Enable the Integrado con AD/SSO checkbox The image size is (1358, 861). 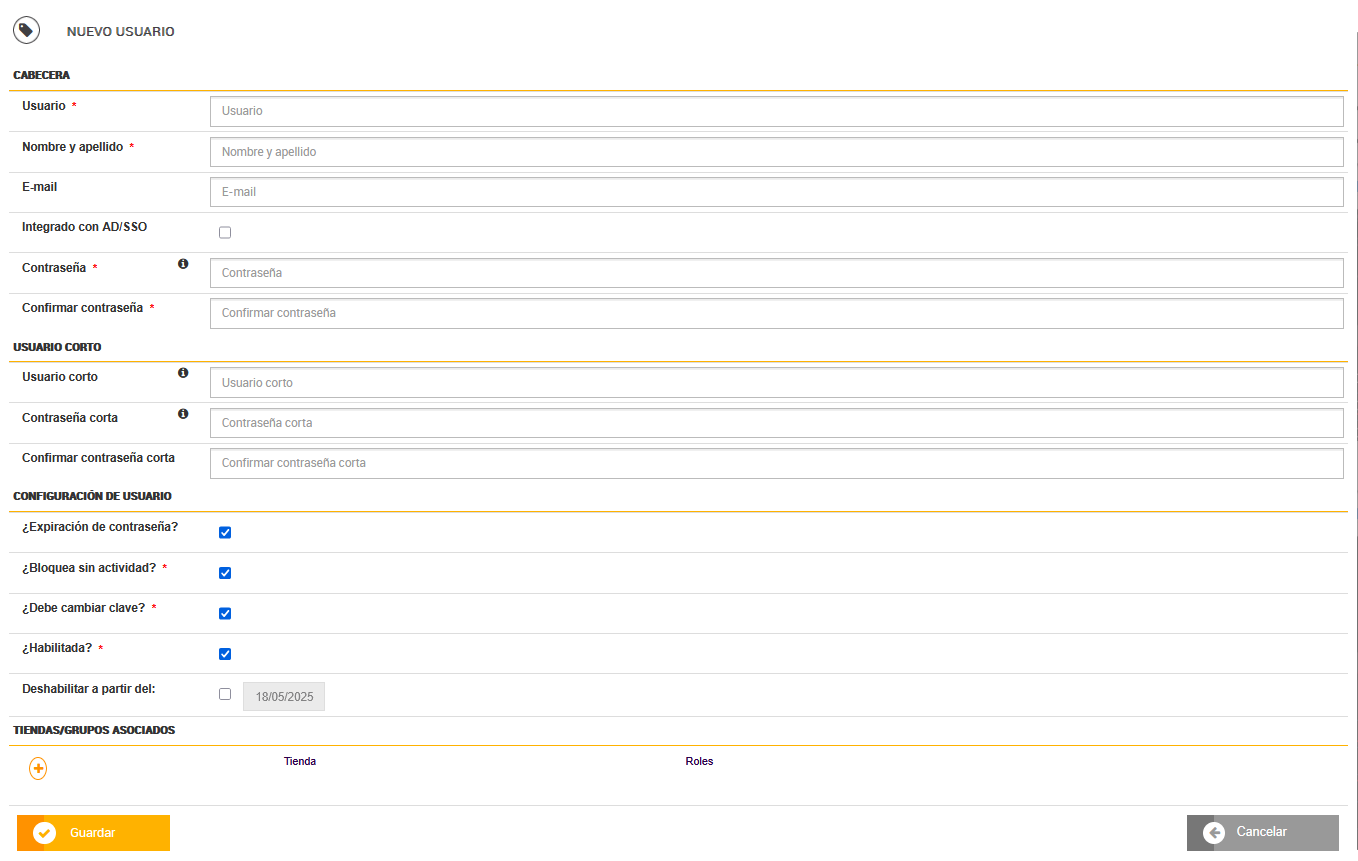coord(225,232)
